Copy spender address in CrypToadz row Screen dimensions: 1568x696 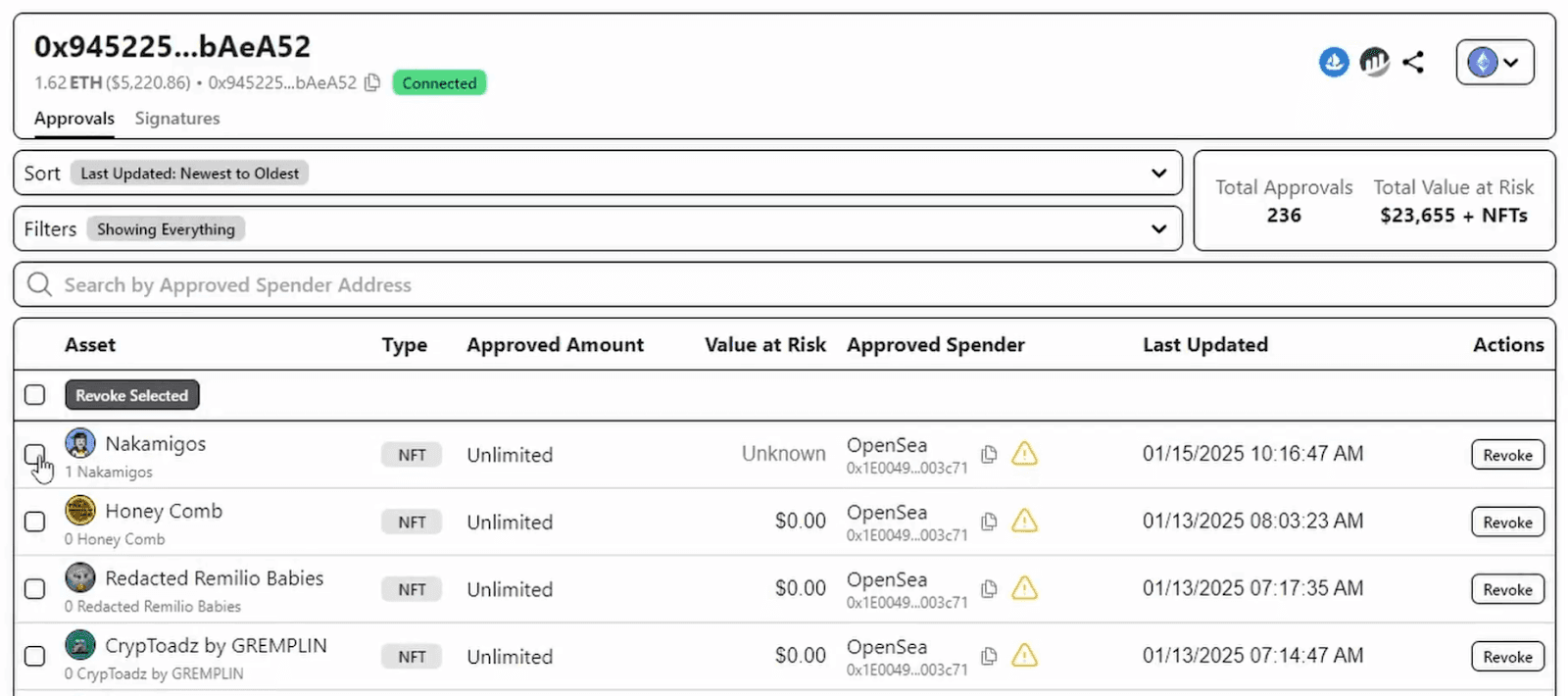[x=989, y=656]
